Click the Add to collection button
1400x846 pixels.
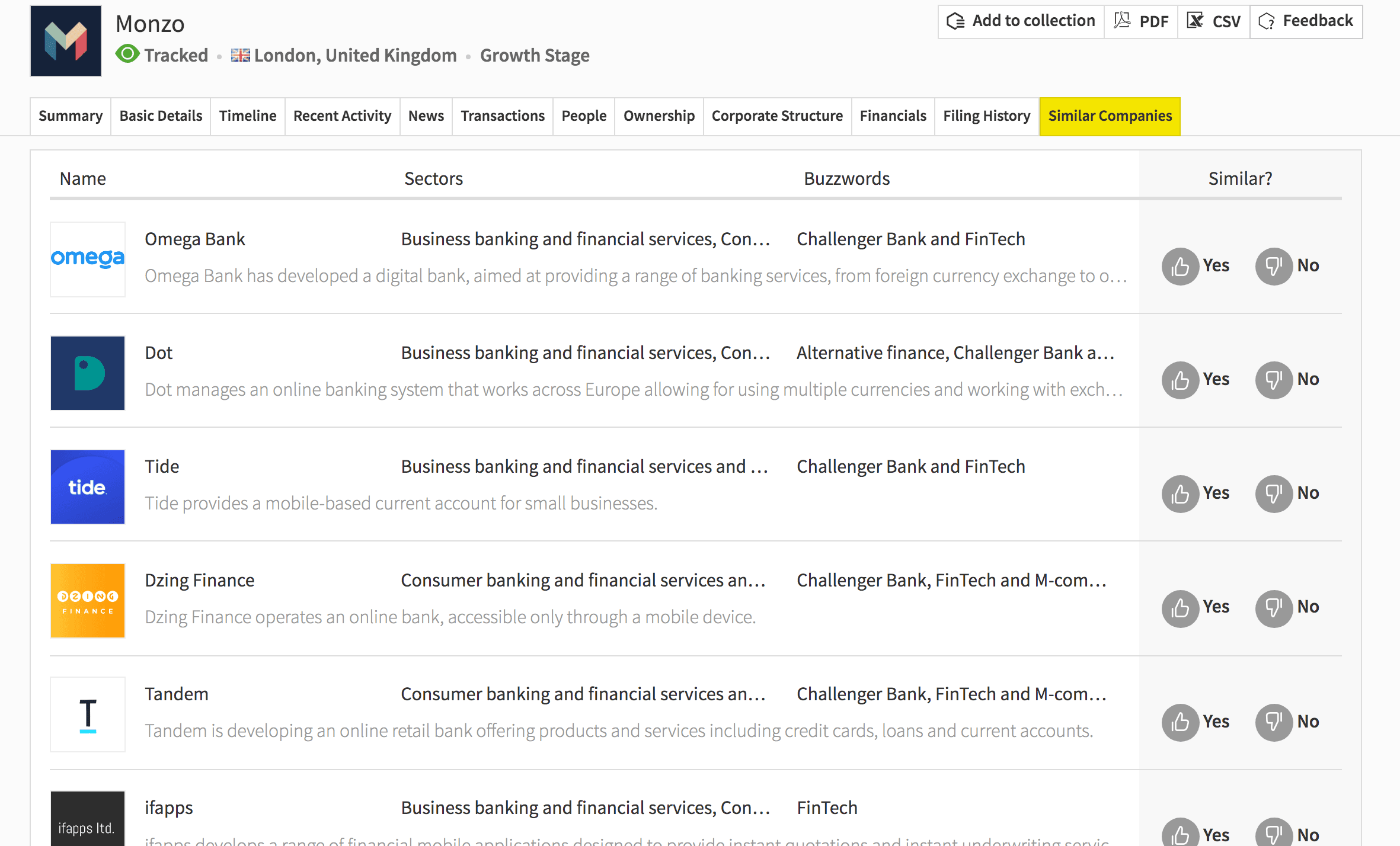[x=1021, y=21]
